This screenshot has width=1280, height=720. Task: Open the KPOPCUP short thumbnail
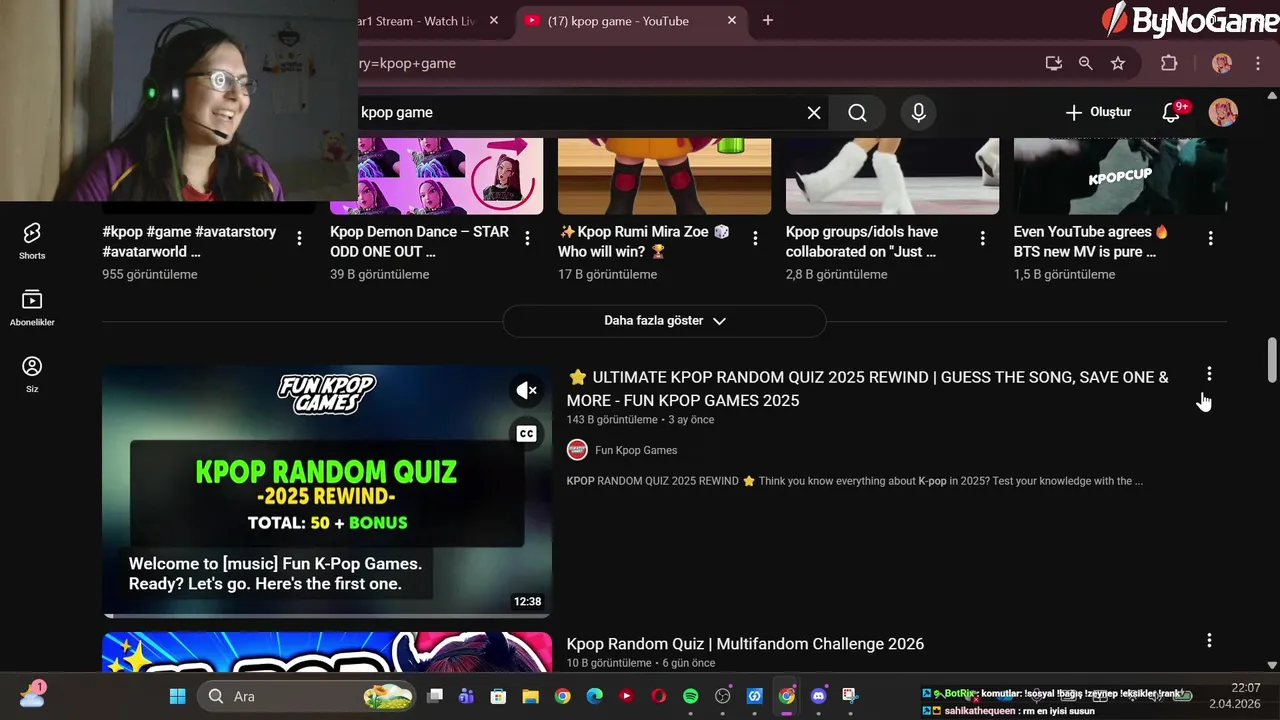point(1120,176)
